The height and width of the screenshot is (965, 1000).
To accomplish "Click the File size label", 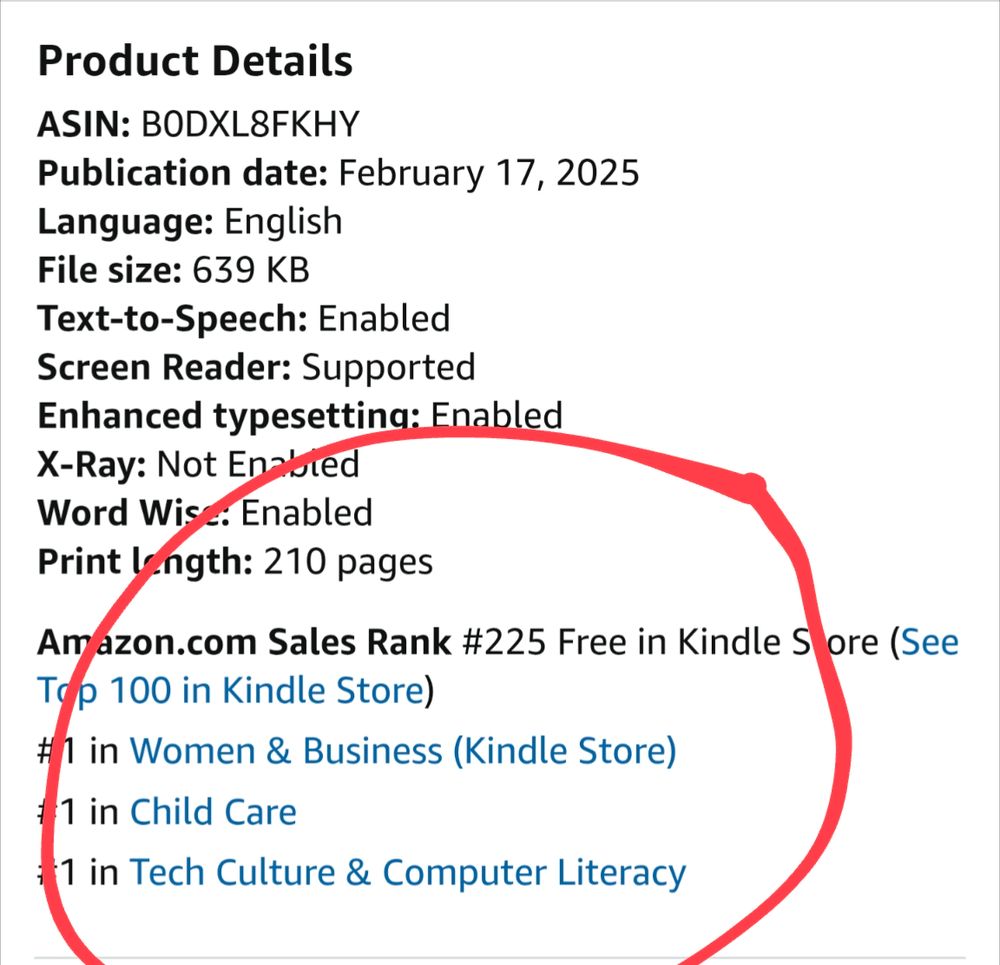I will (x=108, y=269).
